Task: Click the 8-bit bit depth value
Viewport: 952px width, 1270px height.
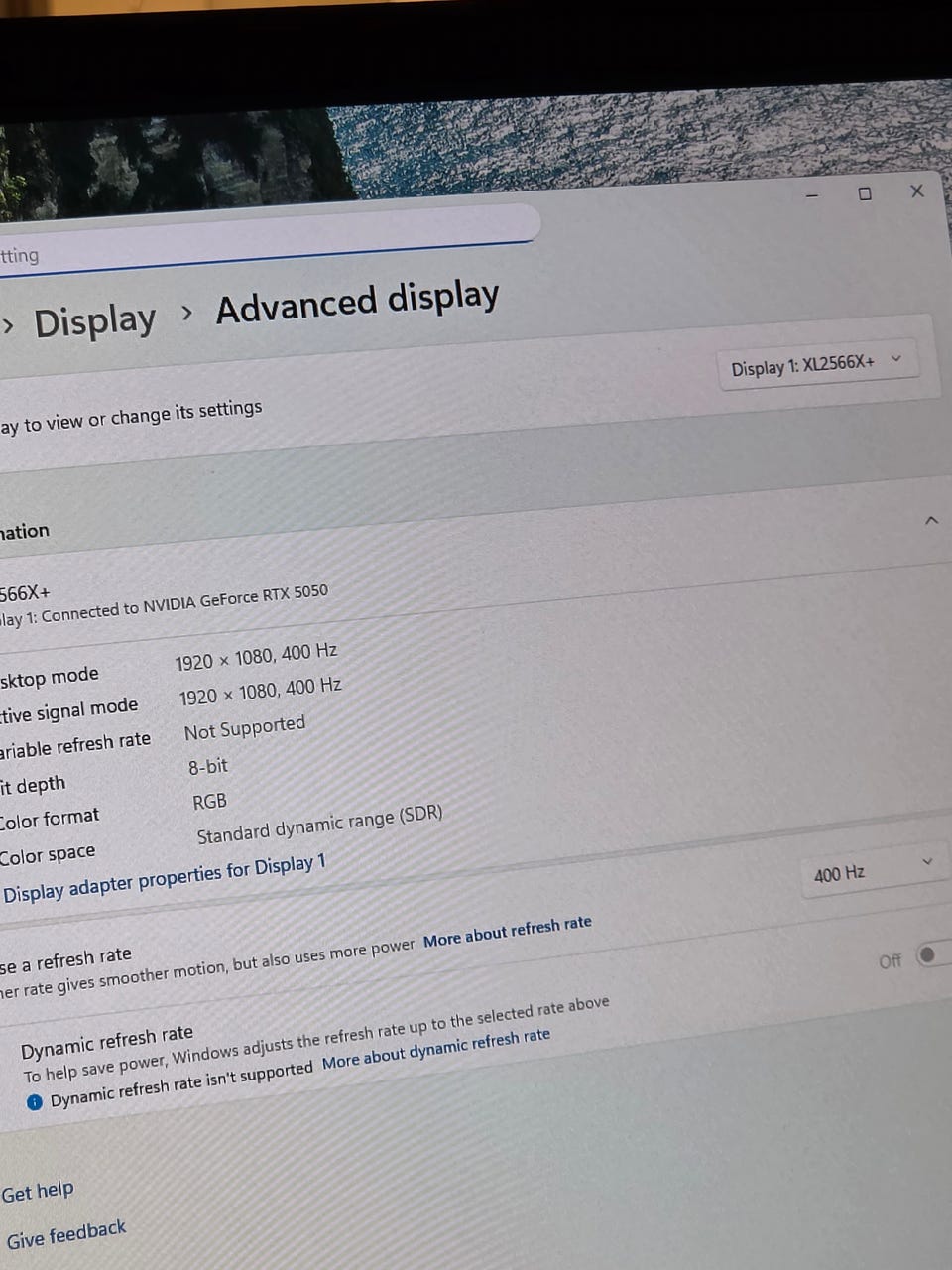Action: click(208, 767)
